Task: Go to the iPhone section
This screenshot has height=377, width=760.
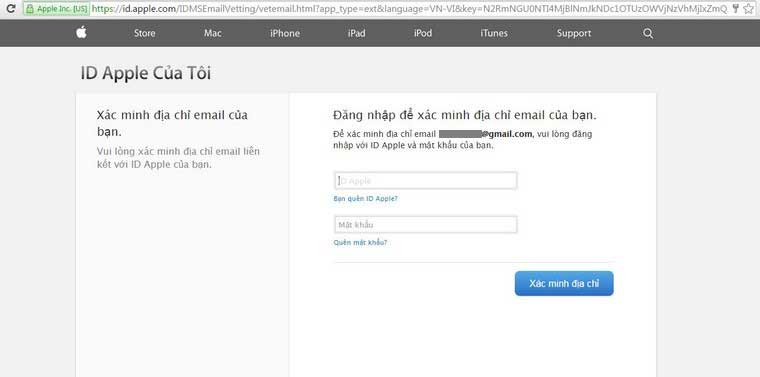Action: pyautogui.click(x=285, y=33)
